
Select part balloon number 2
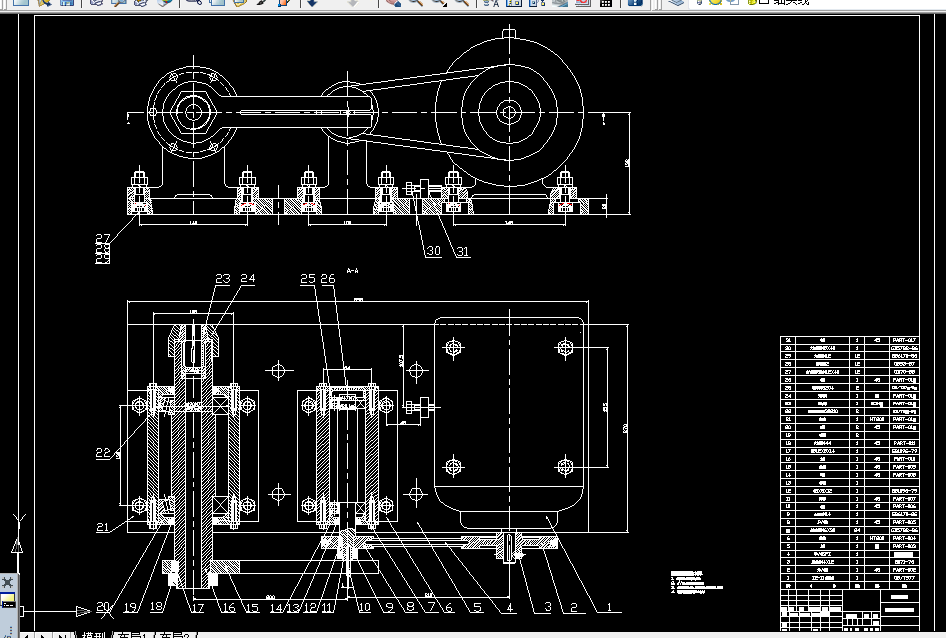tap(574, 607)
